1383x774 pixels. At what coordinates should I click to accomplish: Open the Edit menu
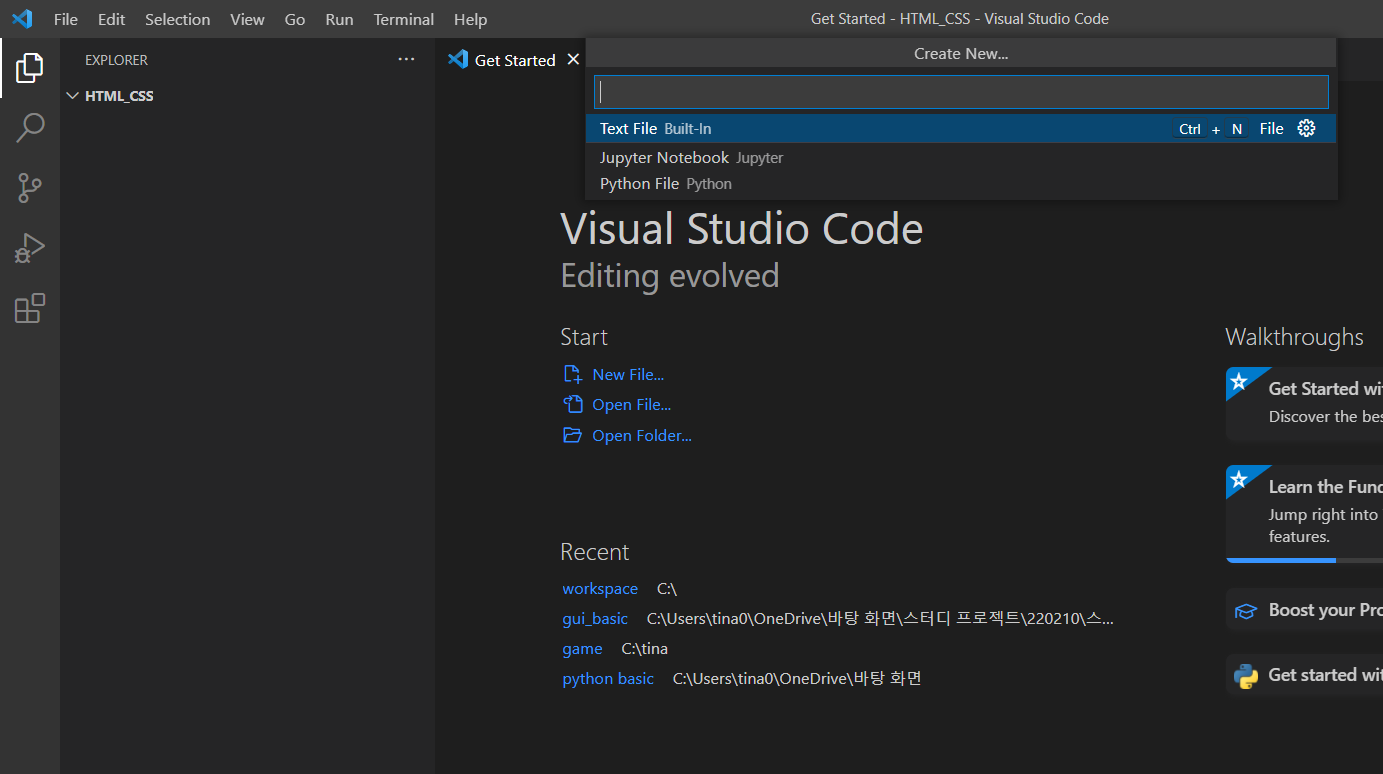click(x=112, y=19)
